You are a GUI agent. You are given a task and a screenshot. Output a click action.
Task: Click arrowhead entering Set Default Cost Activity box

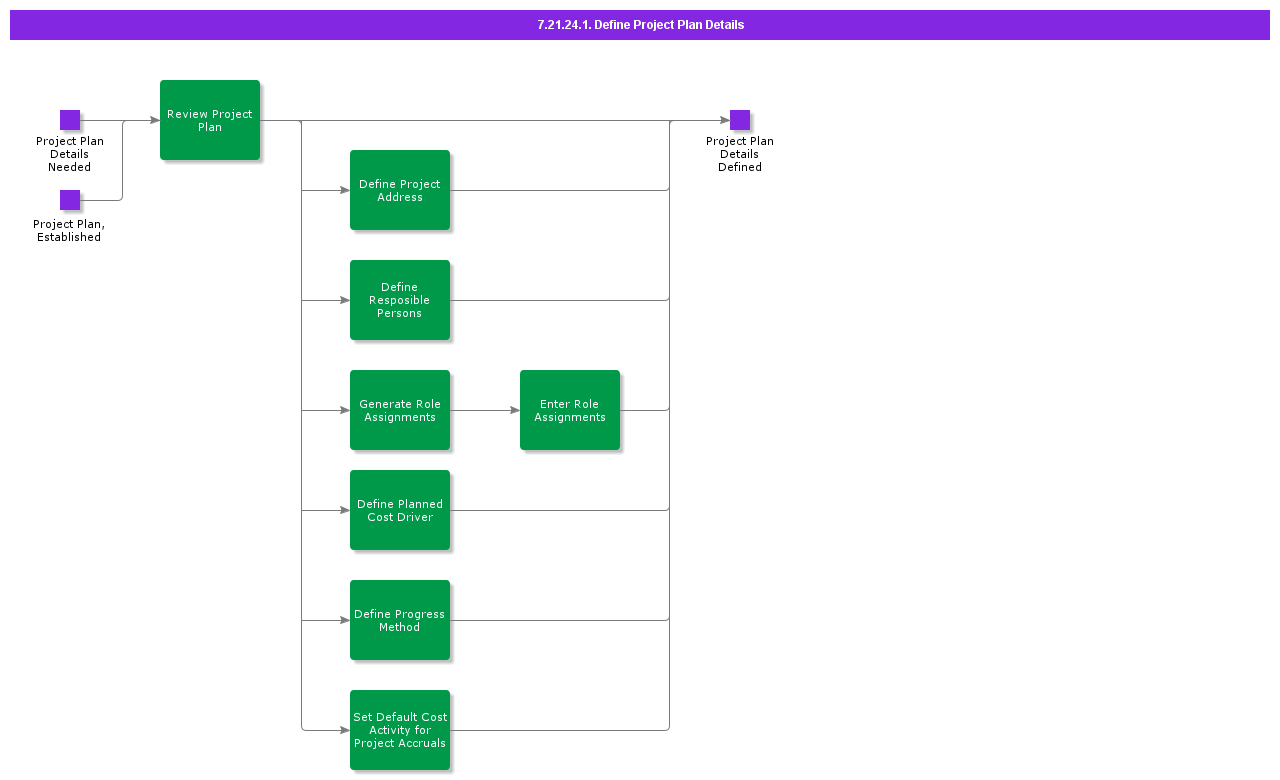(x=344, y=730)
